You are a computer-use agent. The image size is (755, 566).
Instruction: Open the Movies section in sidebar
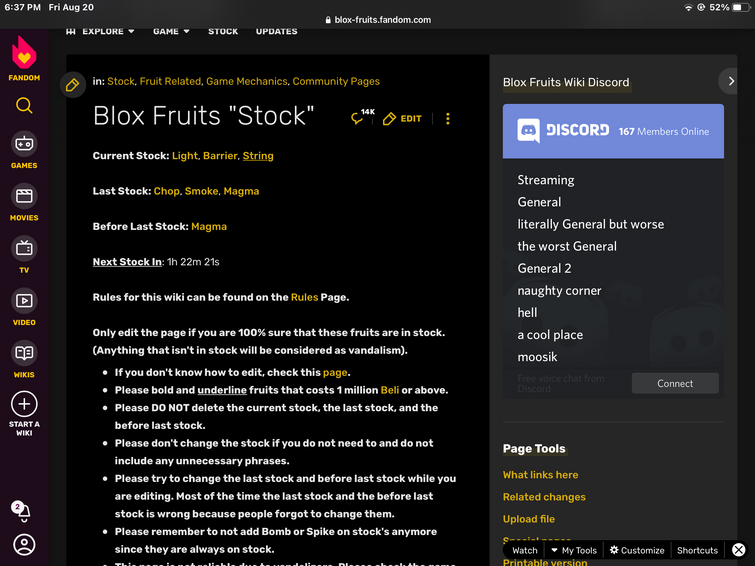tap(24, 197)
